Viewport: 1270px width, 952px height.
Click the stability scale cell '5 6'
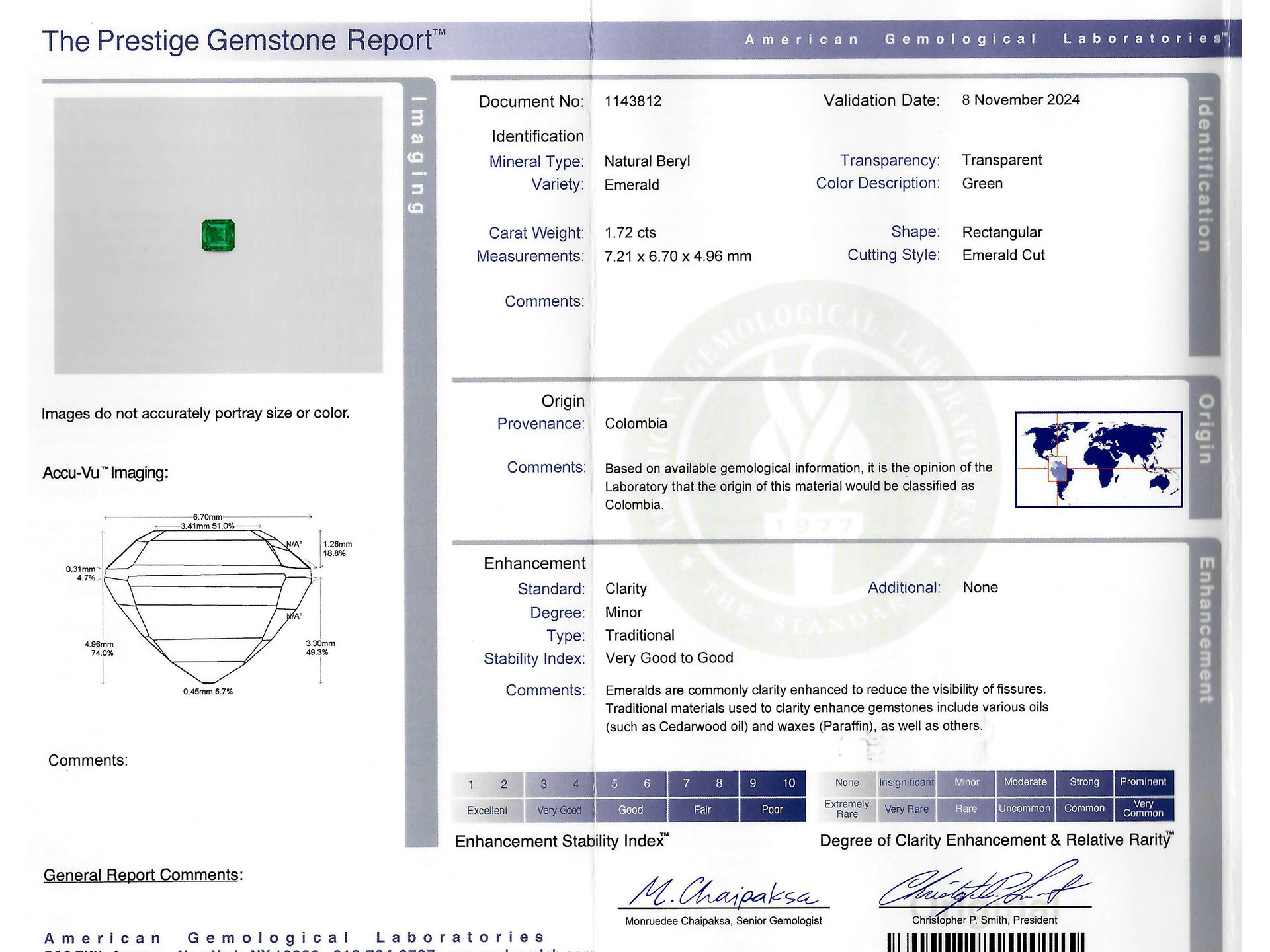click(x=631, y=783)
